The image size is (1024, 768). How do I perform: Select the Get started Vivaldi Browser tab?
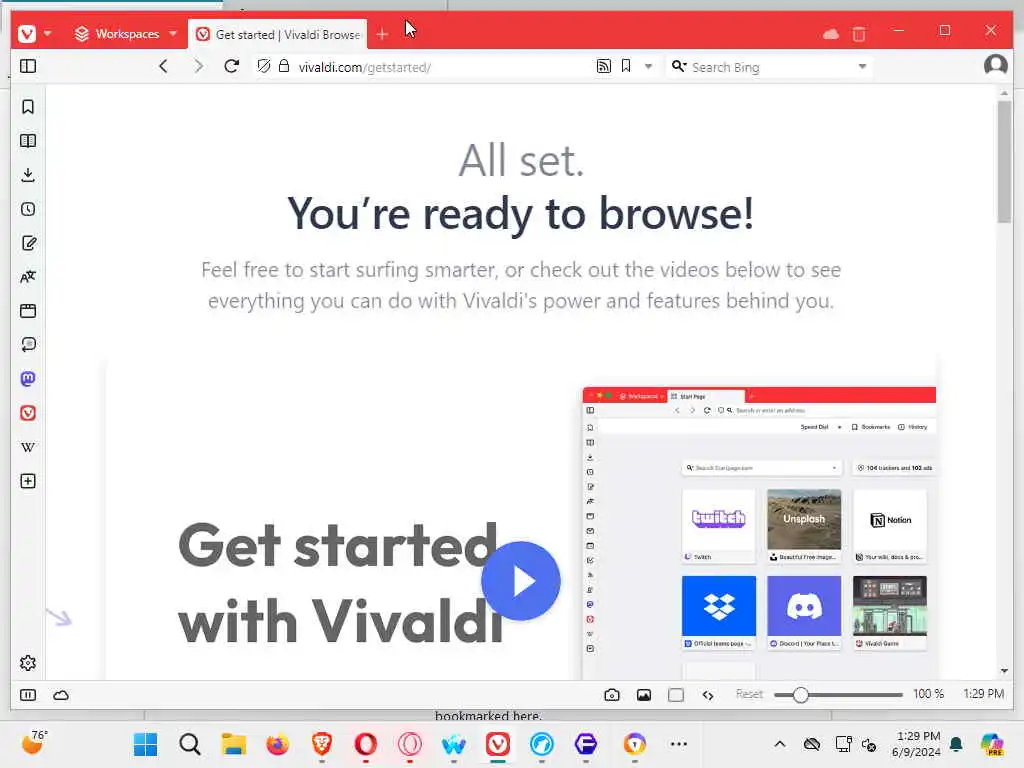pos(278,35)
